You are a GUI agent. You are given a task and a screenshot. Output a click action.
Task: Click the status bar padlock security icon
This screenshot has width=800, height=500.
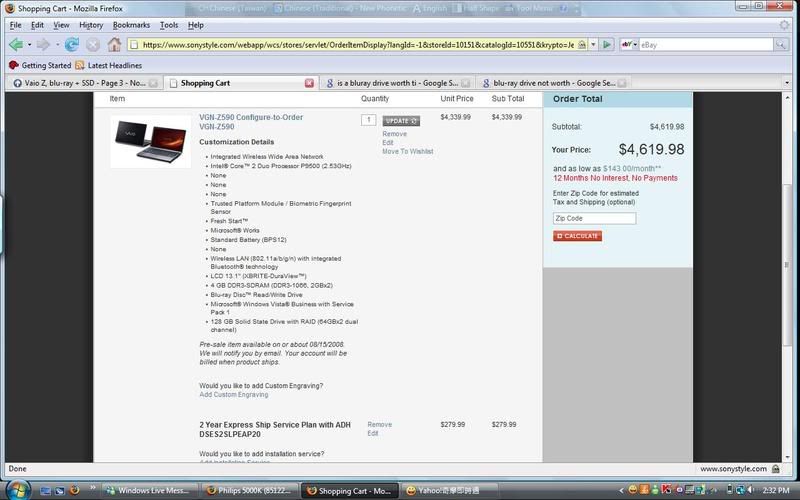[x=776, y=468]
